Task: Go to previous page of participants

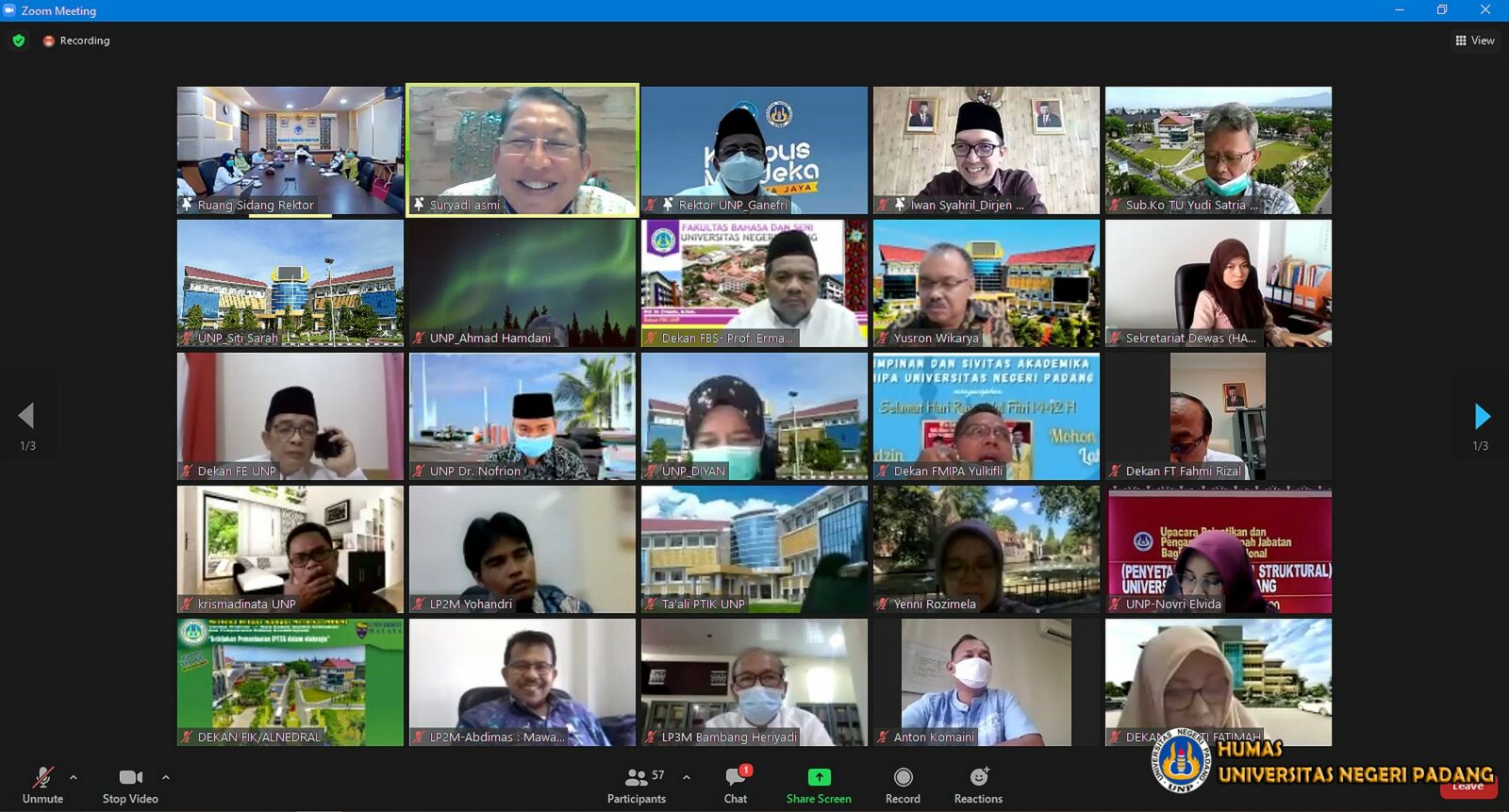Action: coord(26,416)
